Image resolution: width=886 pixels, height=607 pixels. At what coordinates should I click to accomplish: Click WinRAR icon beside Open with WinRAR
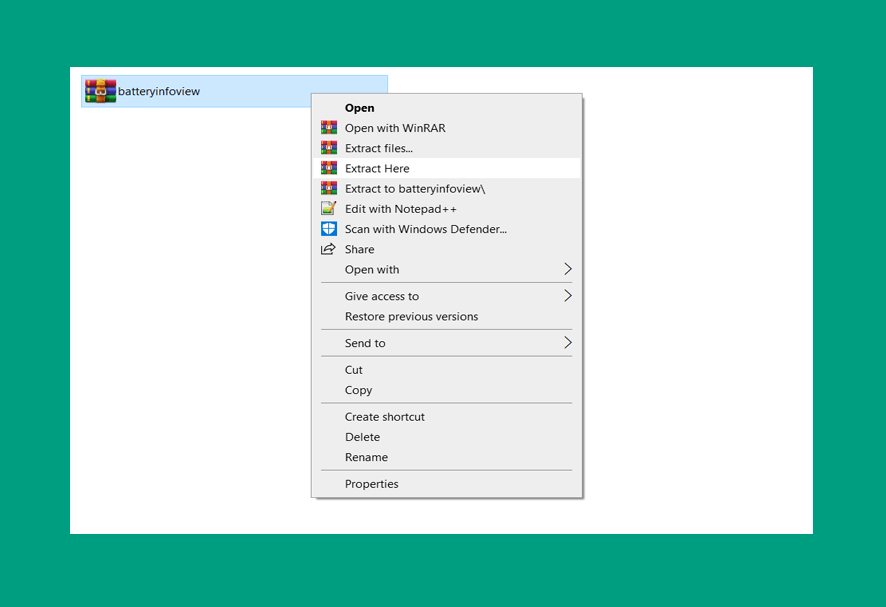(x=329, y=128)
